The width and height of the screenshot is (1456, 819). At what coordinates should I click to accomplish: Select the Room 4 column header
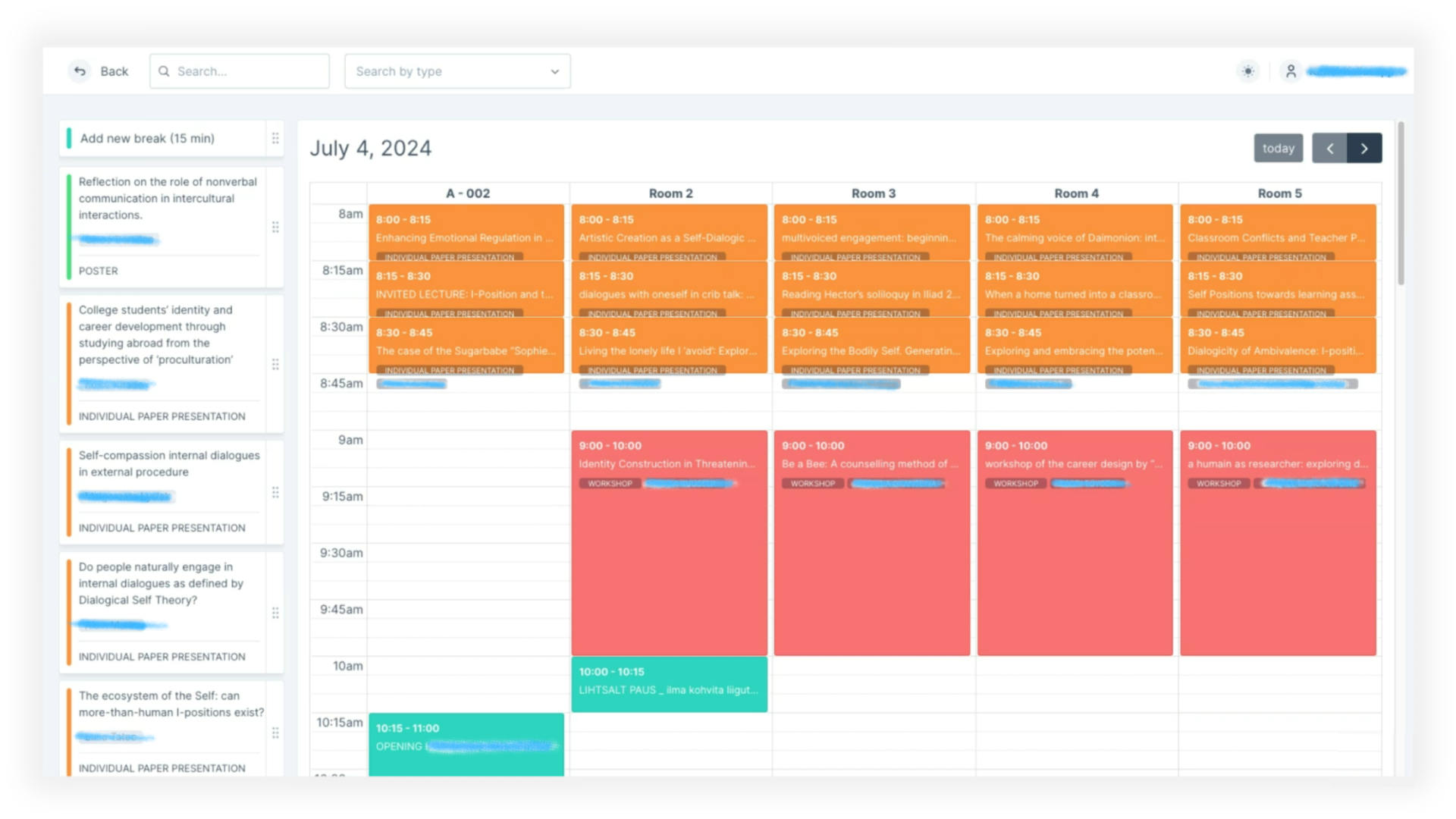[1076, 193]
